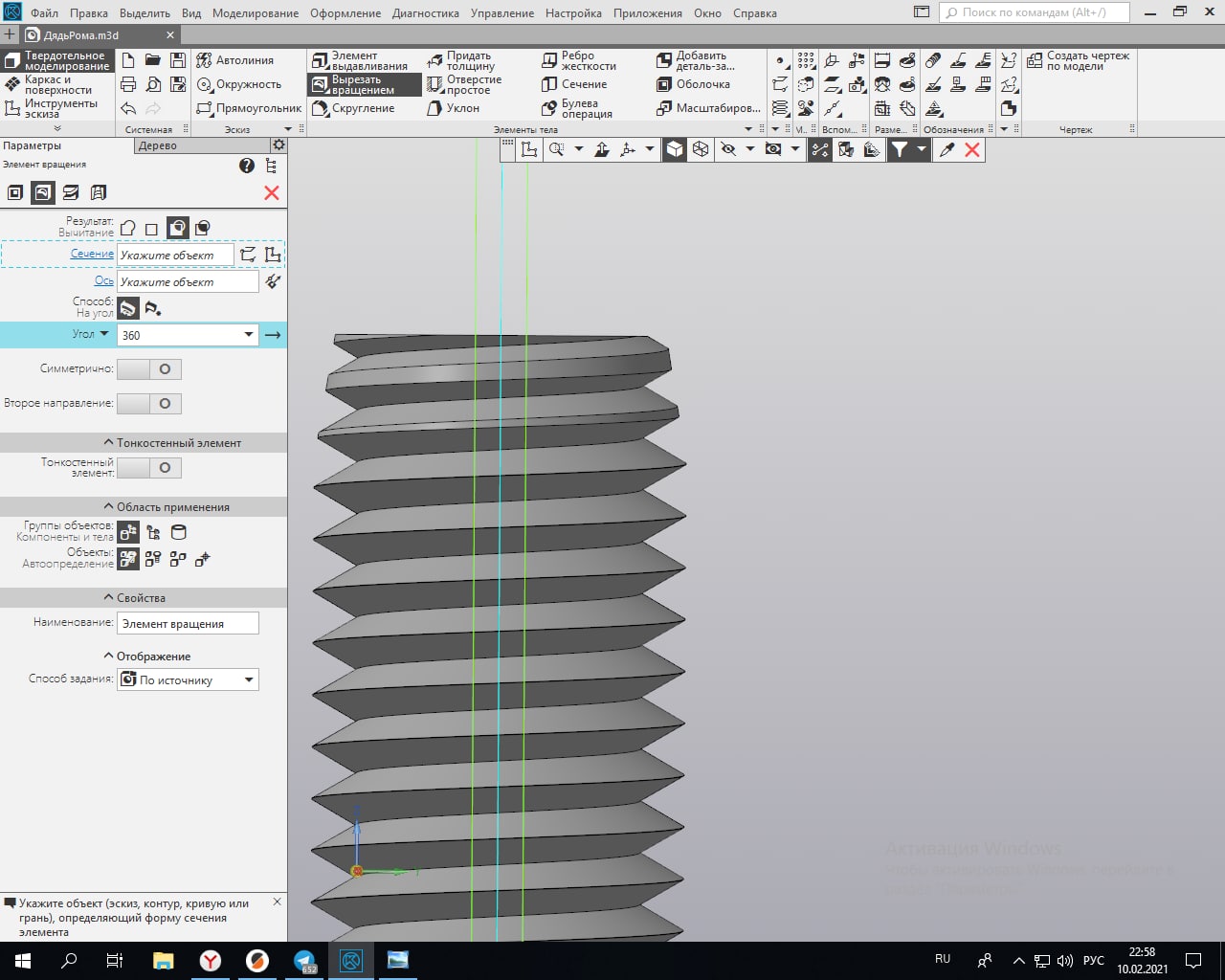
Task: Collapse the Тонкостенный элемент section
Action: pyautogui.click(x=108, y=442)
